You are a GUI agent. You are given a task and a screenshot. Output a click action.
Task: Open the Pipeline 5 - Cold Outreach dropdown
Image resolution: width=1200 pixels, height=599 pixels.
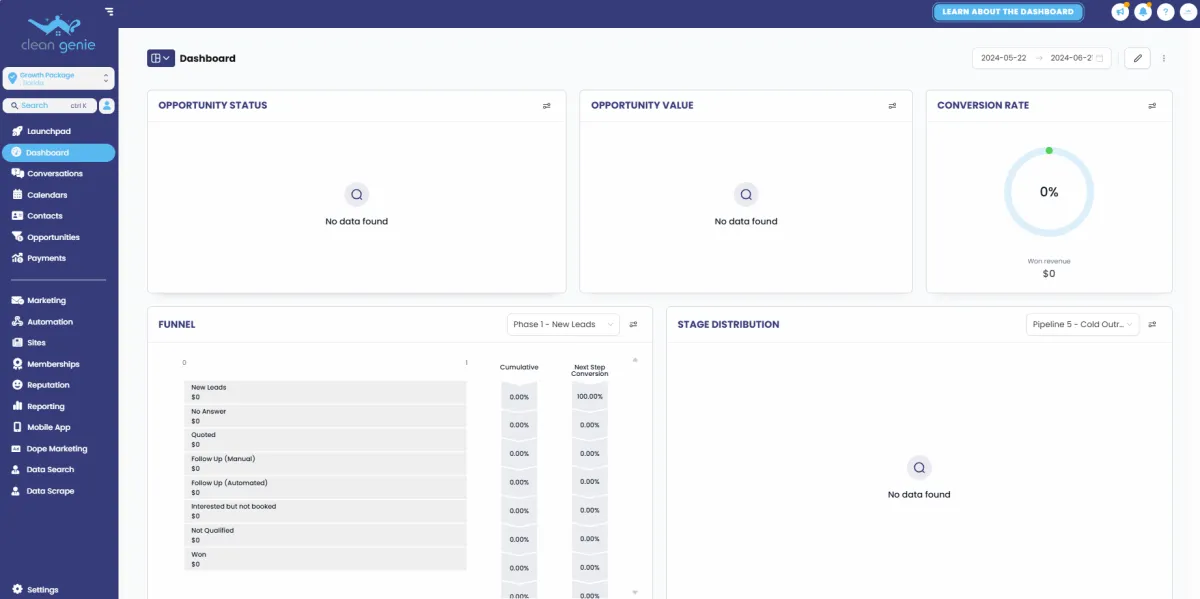1083,324
